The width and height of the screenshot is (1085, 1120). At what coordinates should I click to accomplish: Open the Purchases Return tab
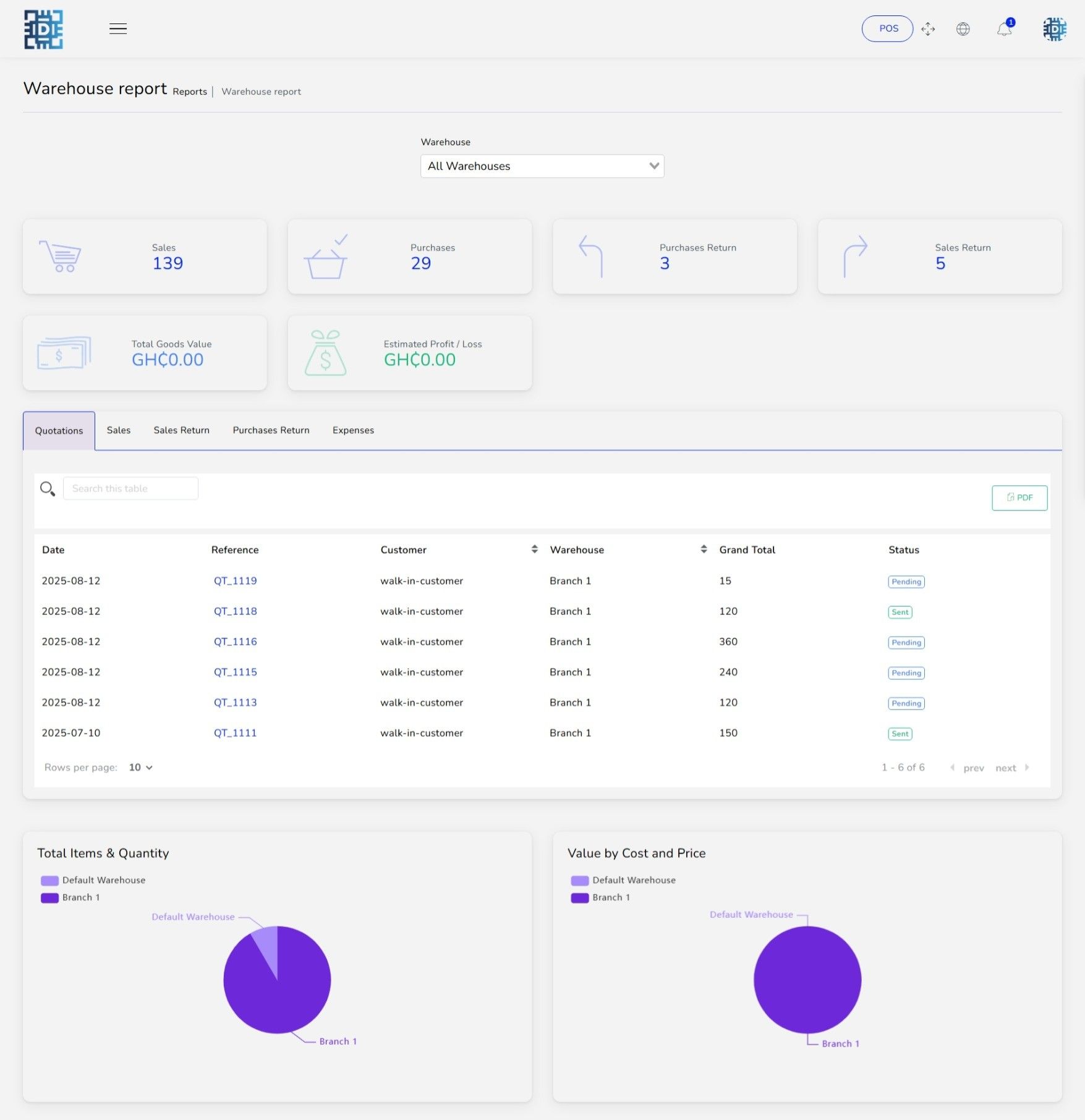point(271,430)
